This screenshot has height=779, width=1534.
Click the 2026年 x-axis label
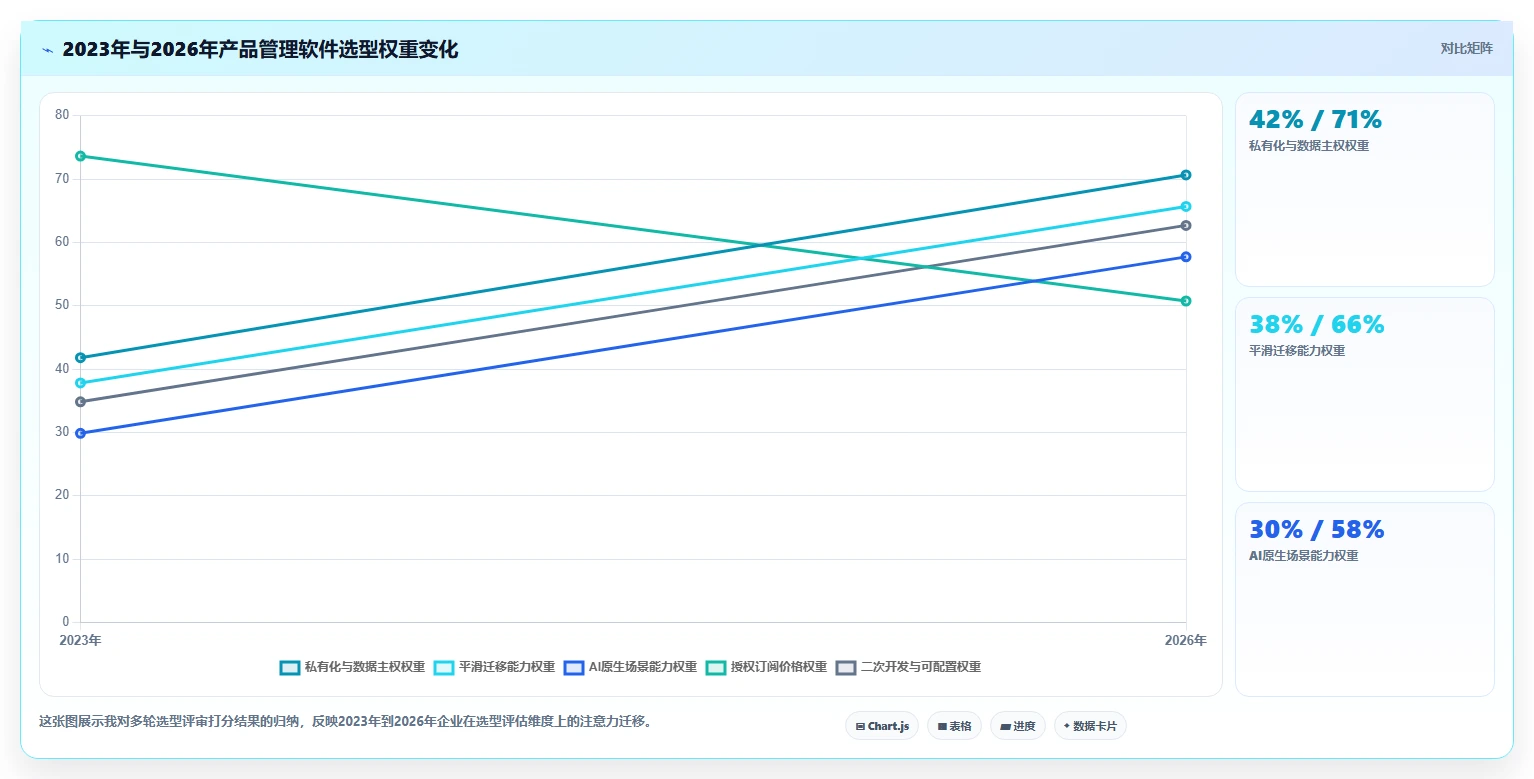(x=1186, y=640)
